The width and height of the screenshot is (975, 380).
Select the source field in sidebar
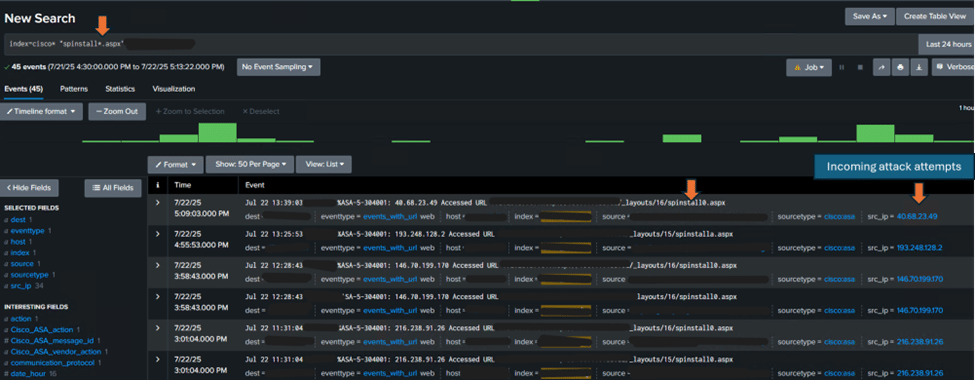22,264
